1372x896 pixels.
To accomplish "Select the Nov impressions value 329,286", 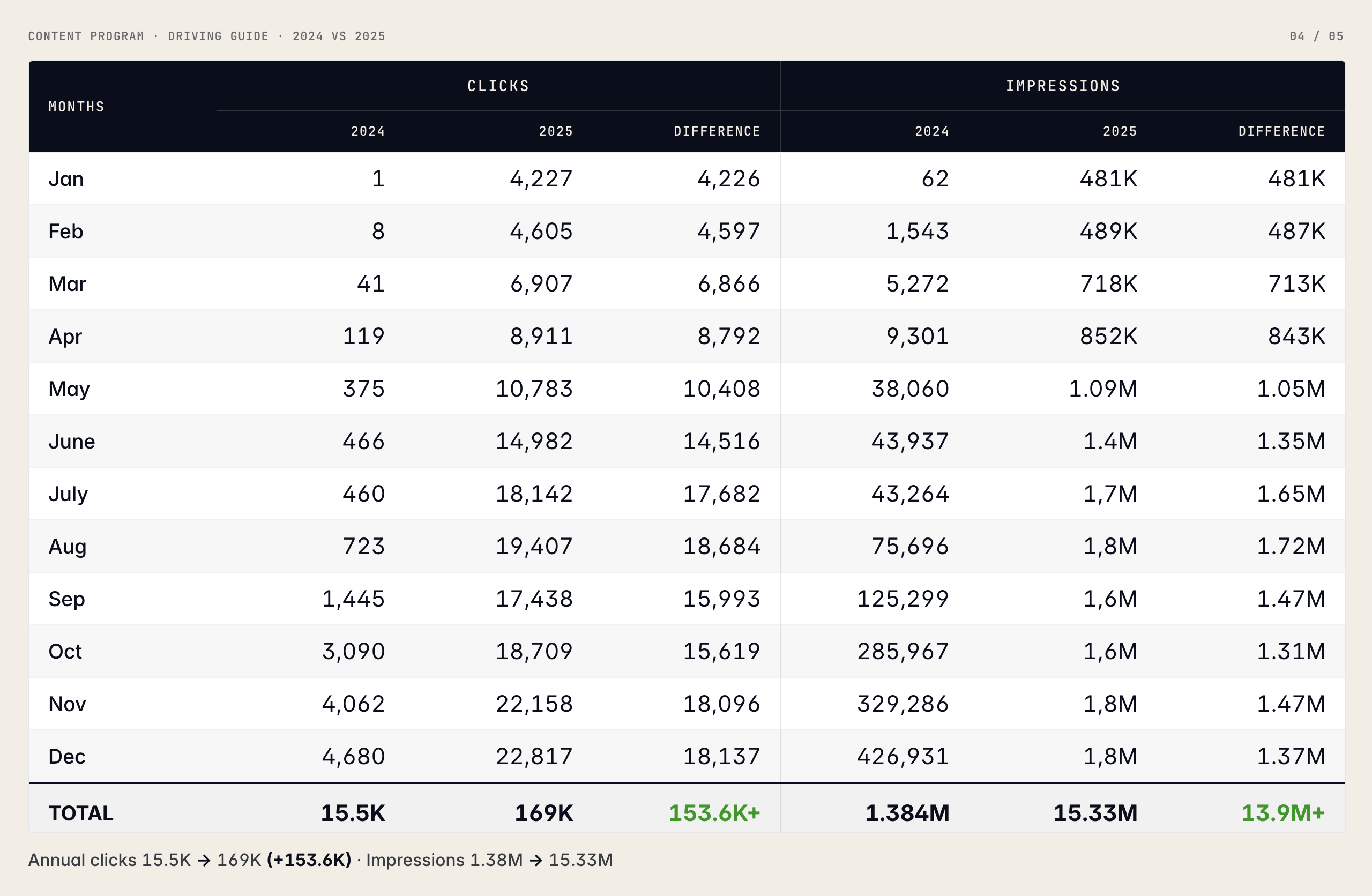I will [x=903, y=704].
